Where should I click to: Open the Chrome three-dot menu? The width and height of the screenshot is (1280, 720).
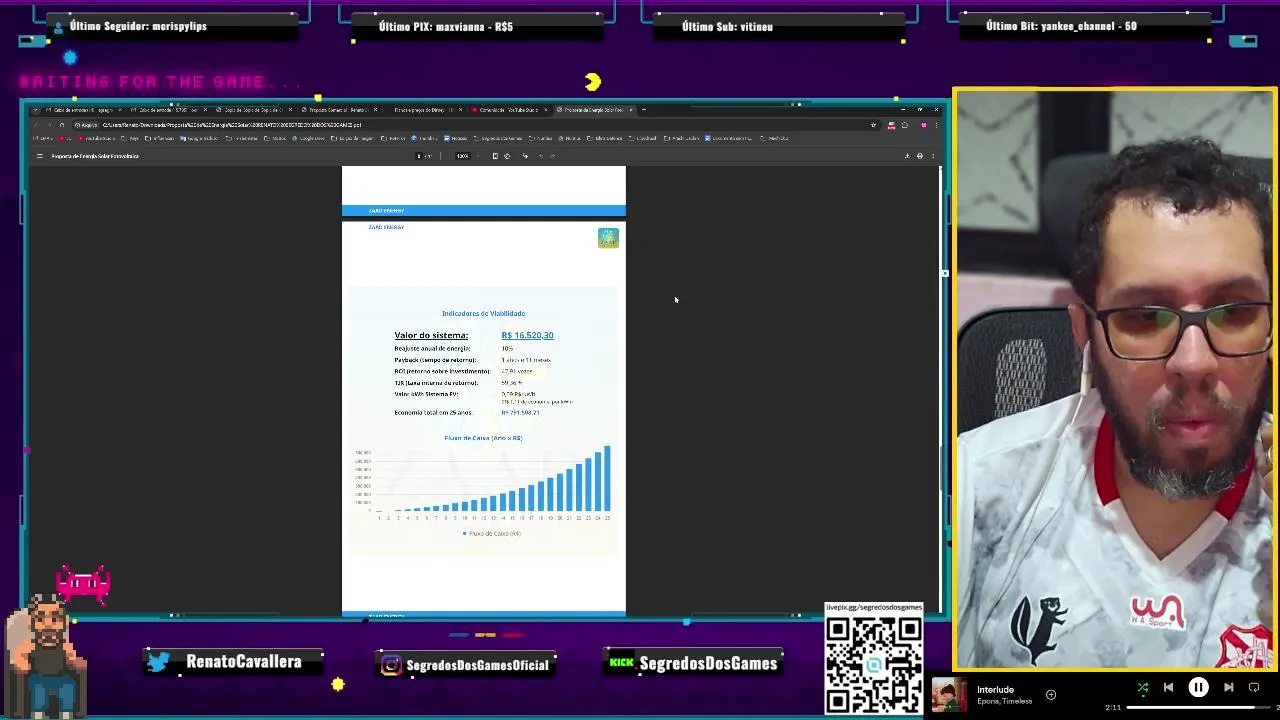point(936,125)
